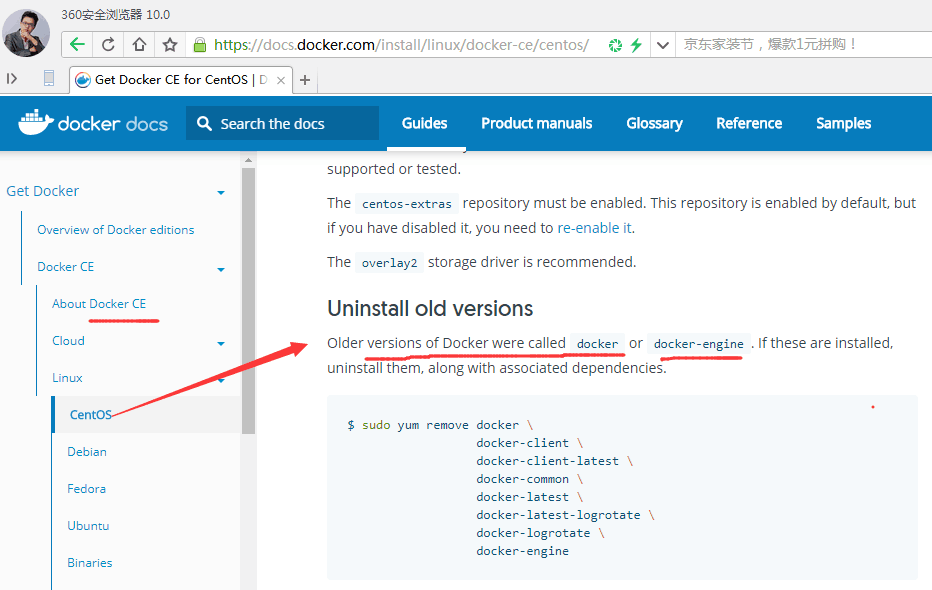Viewport: 932px width, 590px height.
Task: Open Linux sidebar item
Action: point(67,378)
